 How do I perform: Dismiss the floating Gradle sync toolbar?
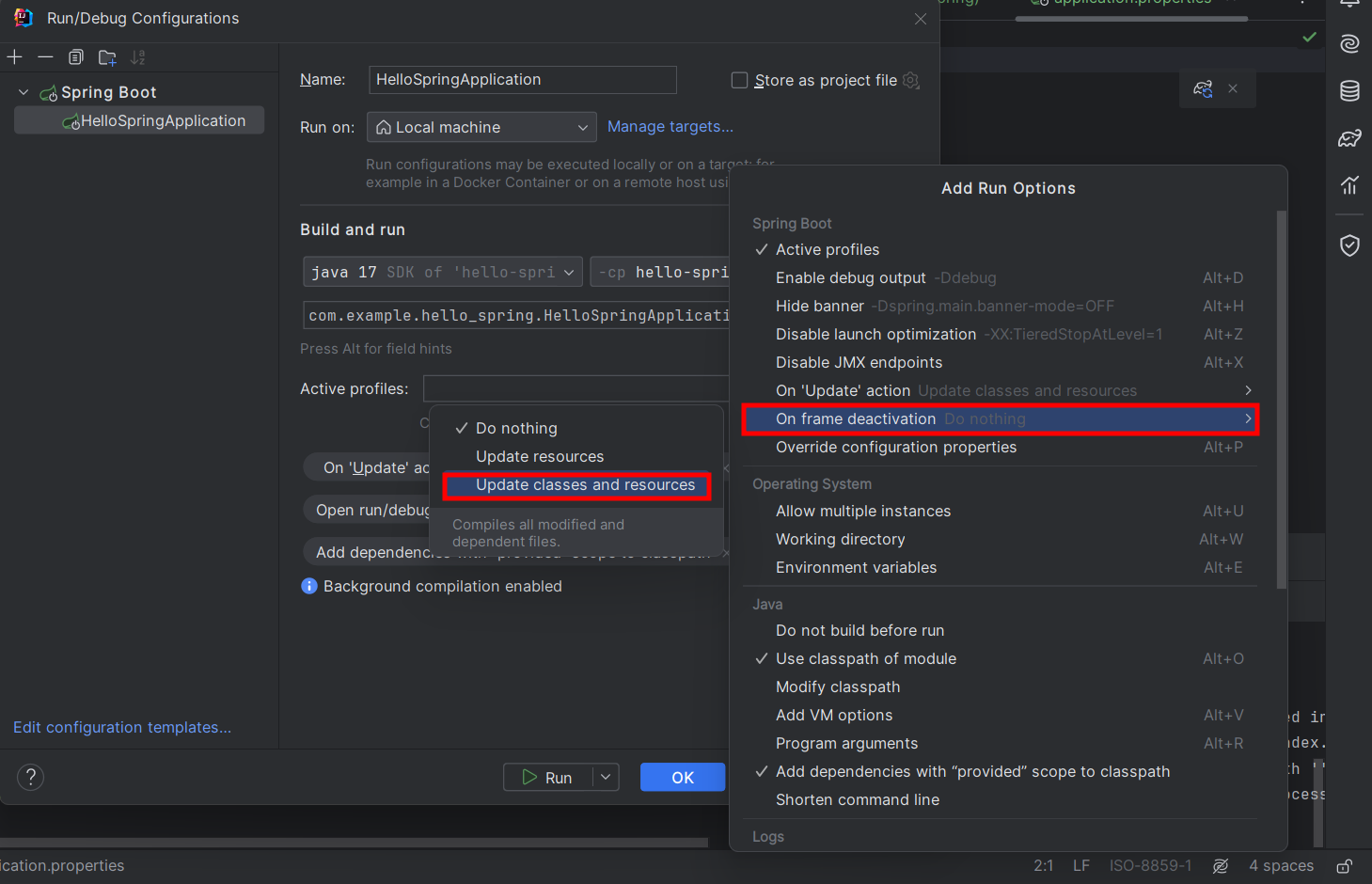point(1233,88)
